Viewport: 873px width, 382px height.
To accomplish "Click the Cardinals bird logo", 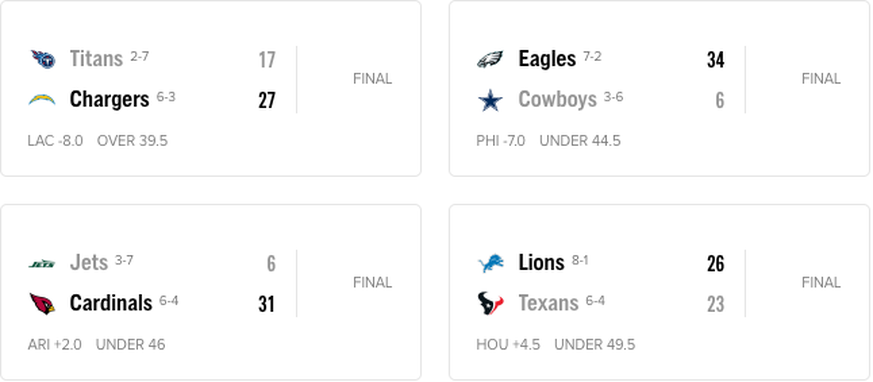I will [42, 303].
